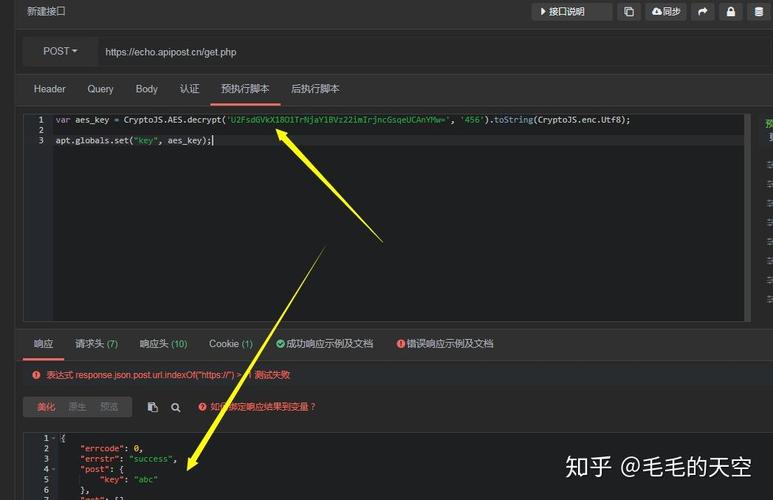This screenshot has height=500, width=773.
Task: Select the 预览 preview view mode
Action: 109,407
